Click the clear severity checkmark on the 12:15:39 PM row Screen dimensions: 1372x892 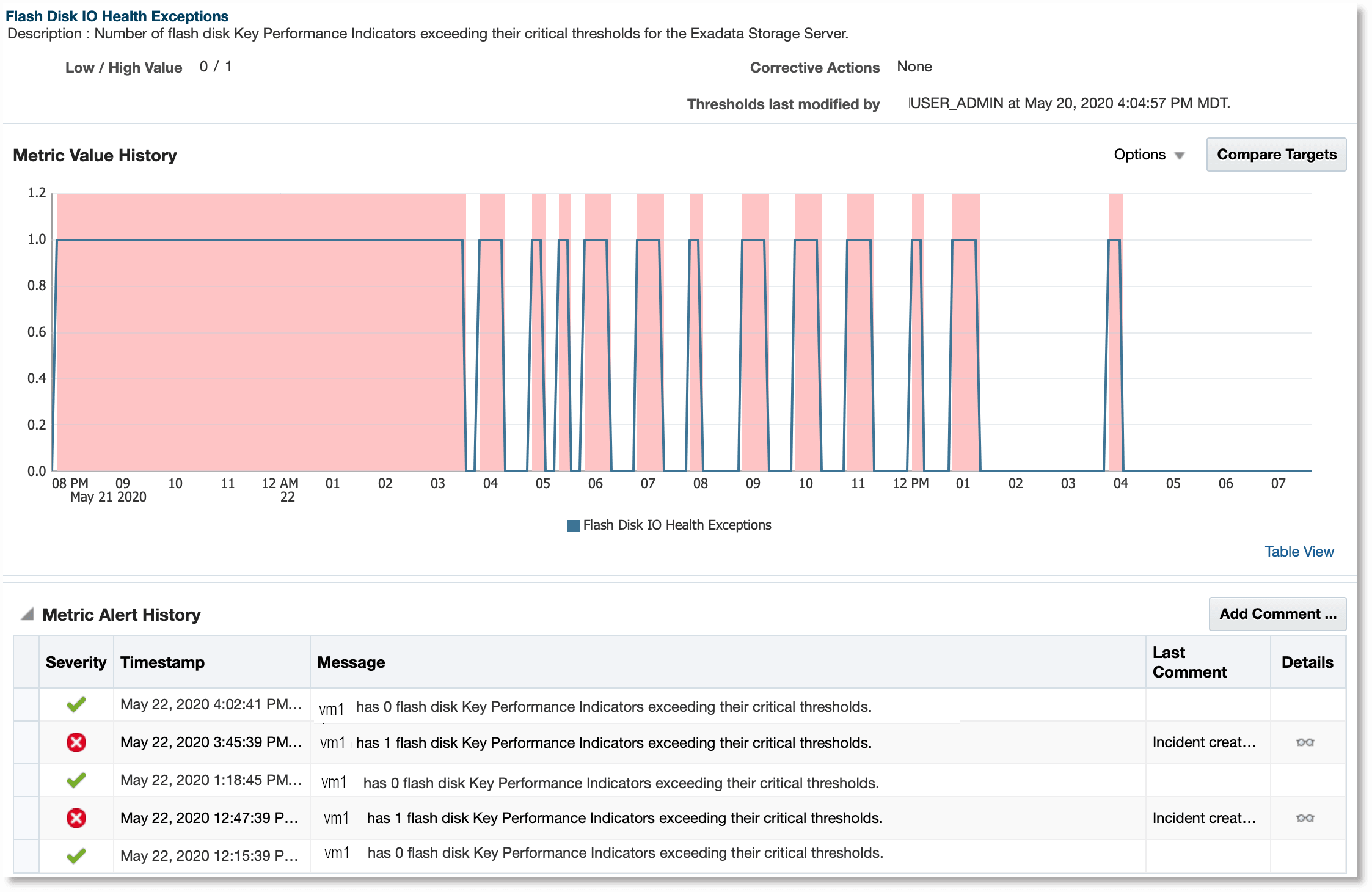[x=76, y=856]
